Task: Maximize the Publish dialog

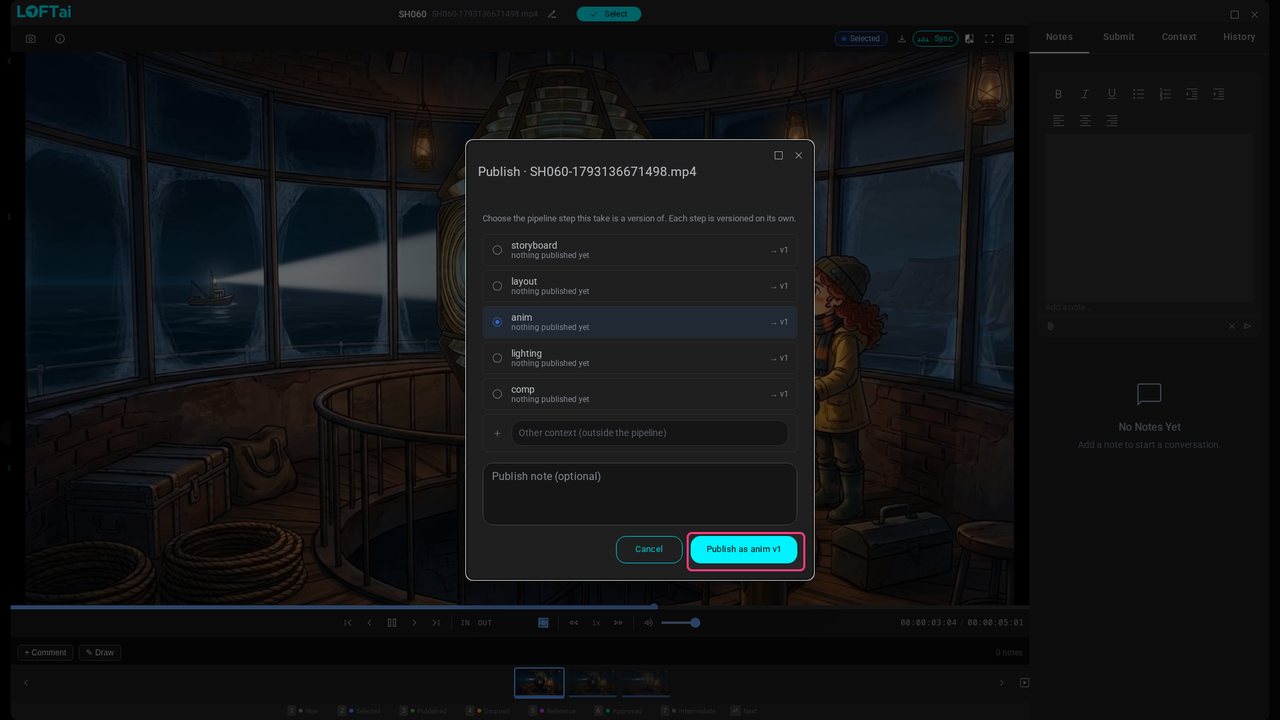Action: pos(779,155)
